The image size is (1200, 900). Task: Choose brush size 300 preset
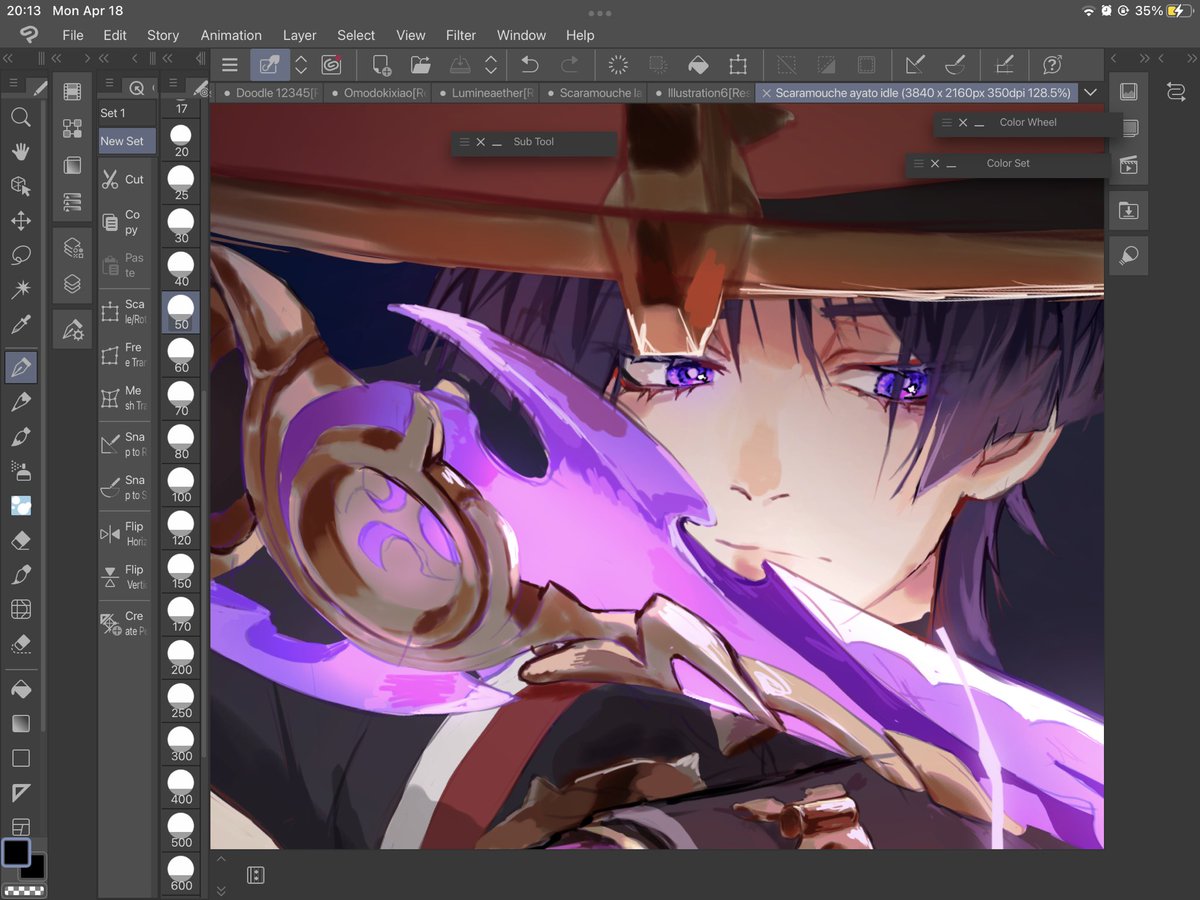(x=181, y=744)
